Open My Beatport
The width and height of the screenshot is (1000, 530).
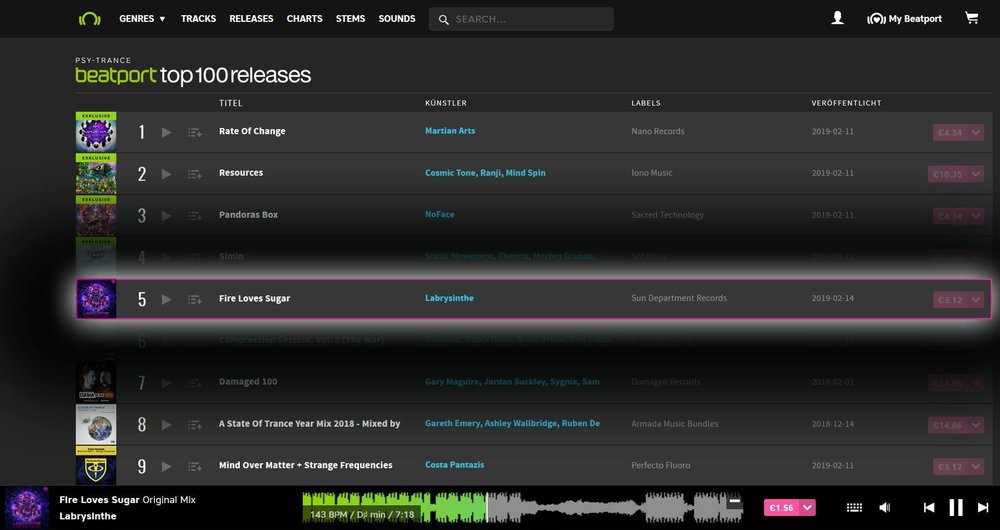tap(905, 19)
